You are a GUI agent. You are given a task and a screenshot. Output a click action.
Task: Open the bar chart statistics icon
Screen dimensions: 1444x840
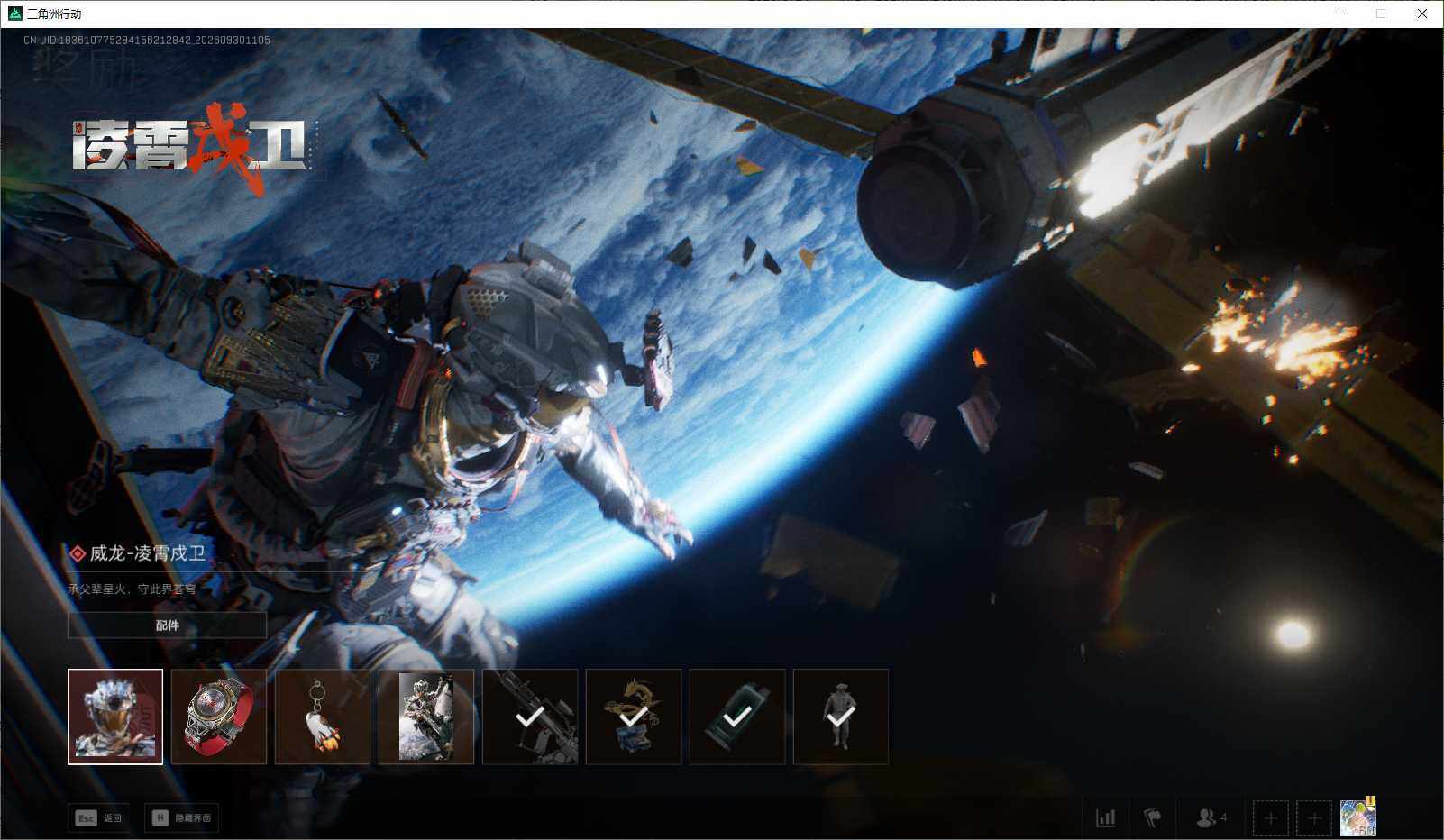(x=1105, y=818)
